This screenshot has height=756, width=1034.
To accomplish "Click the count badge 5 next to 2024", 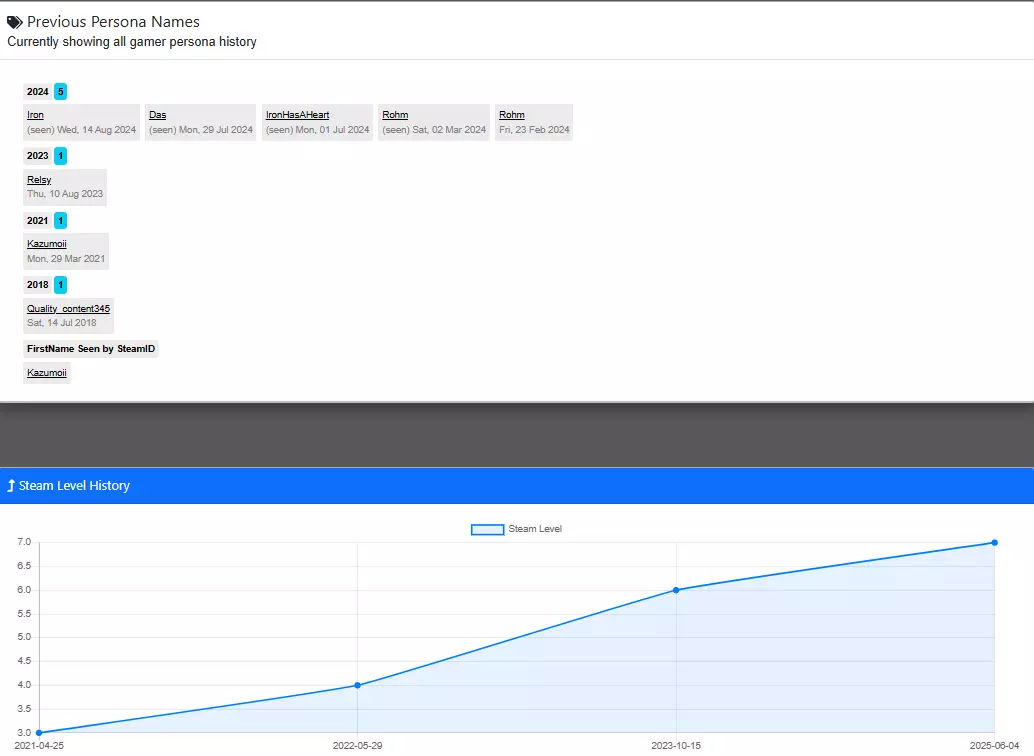I will pyautogui.click(x=61, y=92).
